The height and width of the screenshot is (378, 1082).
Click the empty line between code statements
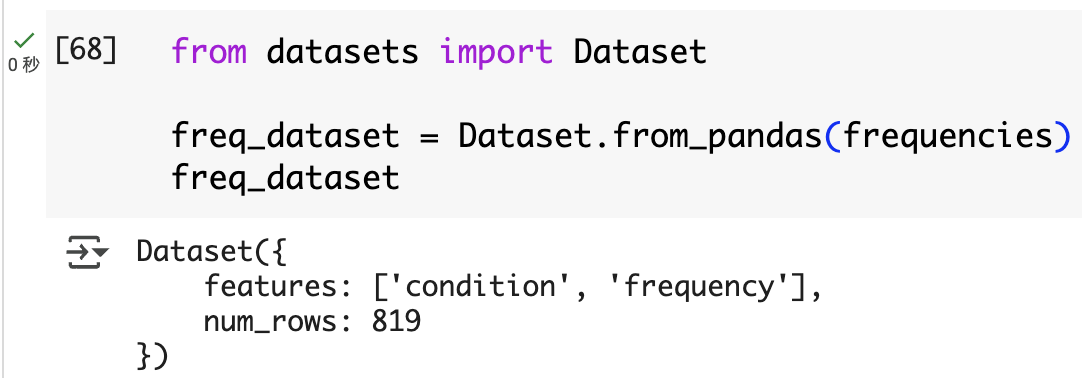[552, 94]
